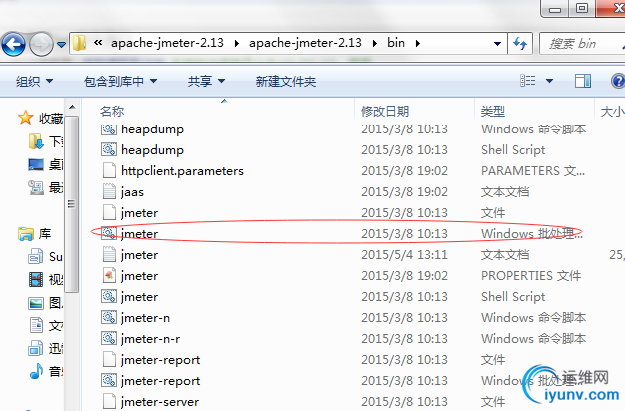The image size is (625, 411).
Task: Select the jaas text document
Action: click(x=122, y=192)
